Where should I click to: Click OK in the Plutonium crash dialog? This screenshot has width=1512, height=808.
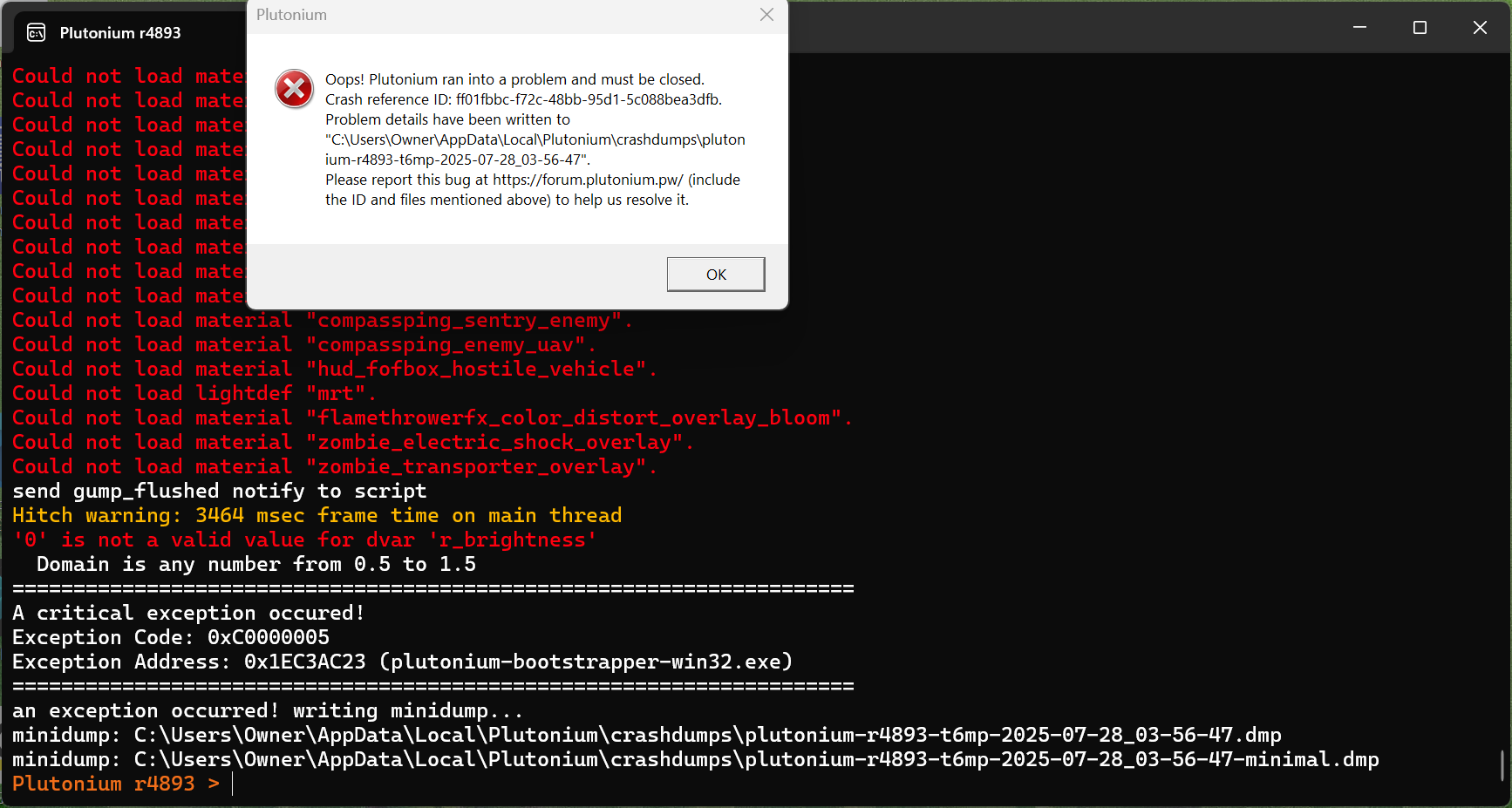pyautogui.click(x=716, y=275)
